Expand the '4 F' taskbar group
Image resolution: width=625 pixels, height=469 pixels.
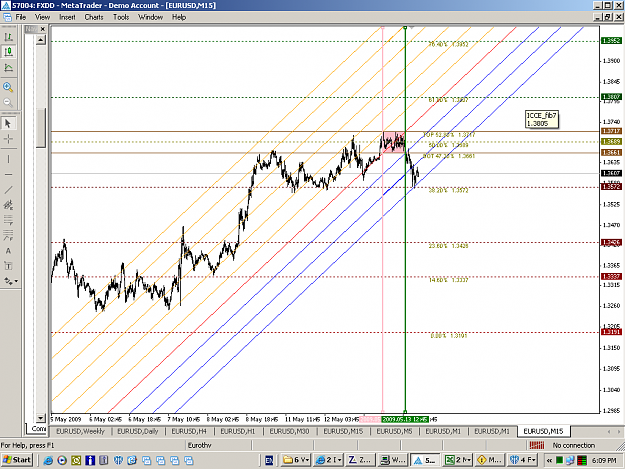coord(523,460)
